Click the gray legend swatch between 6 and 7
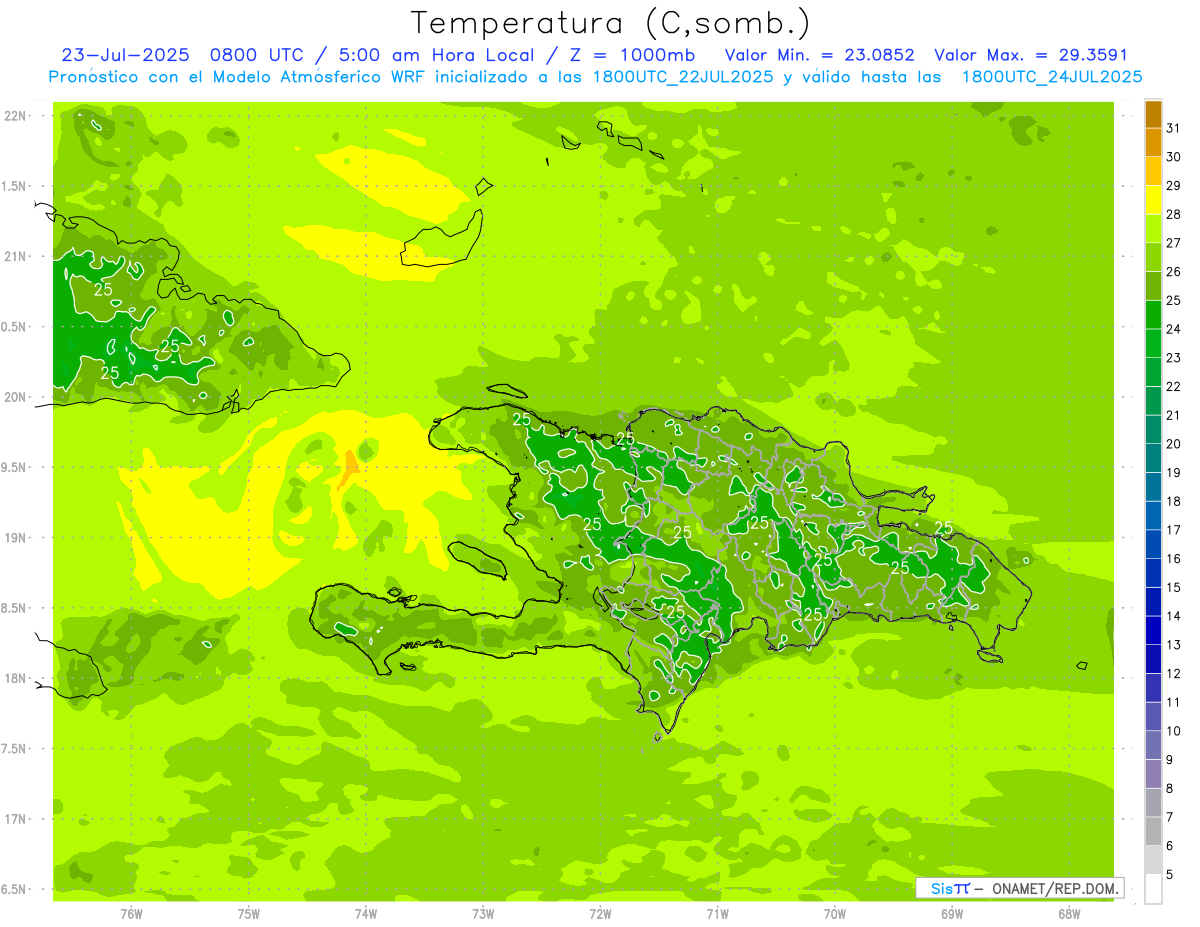 1153,832
